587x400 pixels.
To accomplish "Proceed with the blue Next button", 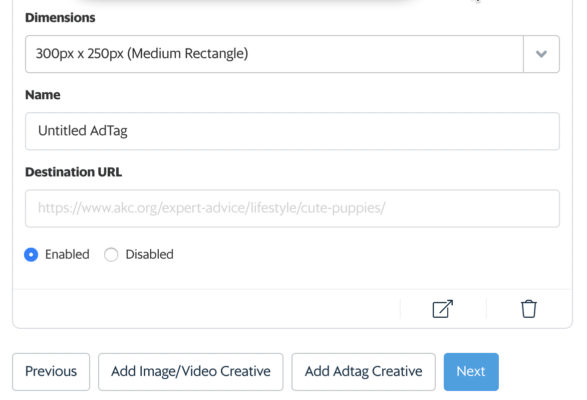I will coord(471,372).
